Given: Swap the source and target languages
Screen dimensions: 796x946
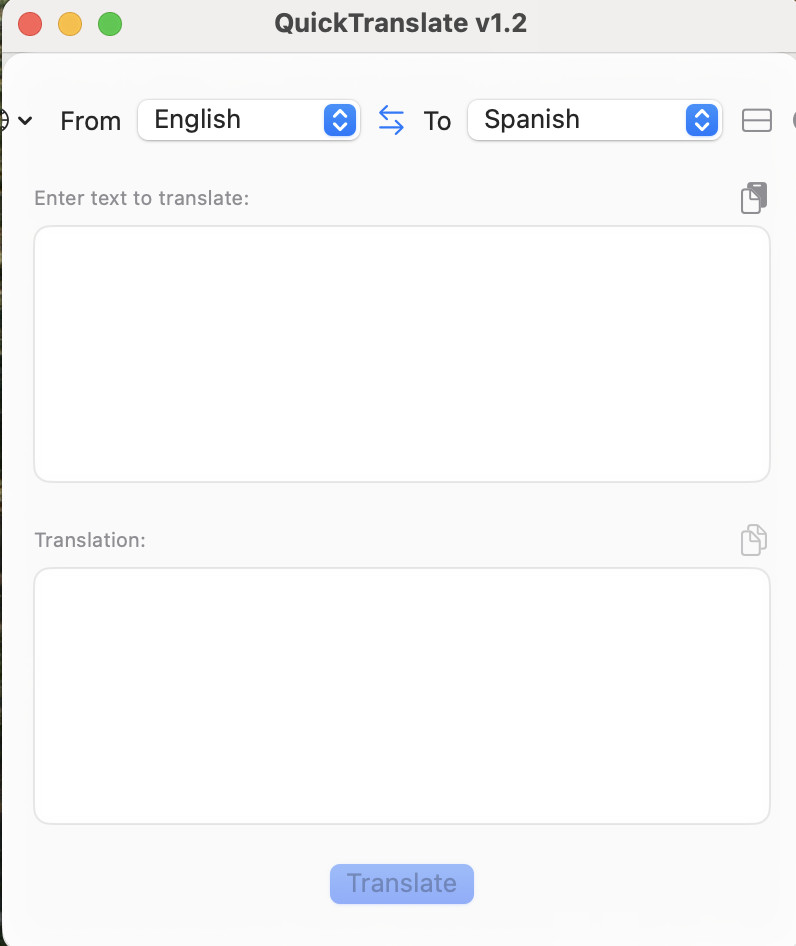Looking at the screenshot, I should point(391,121).
